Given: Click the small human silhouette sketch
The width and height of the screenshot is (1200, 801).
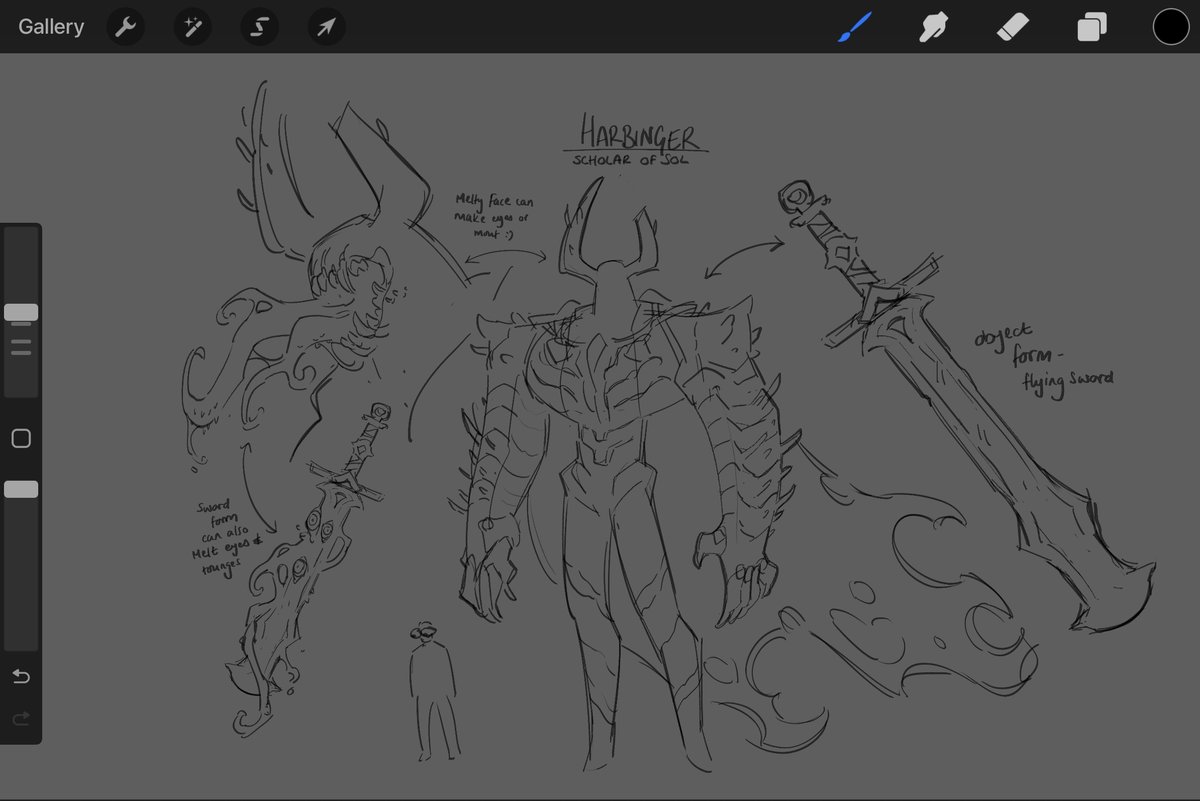Looking at the screenshot, I should tap(433, 690).
